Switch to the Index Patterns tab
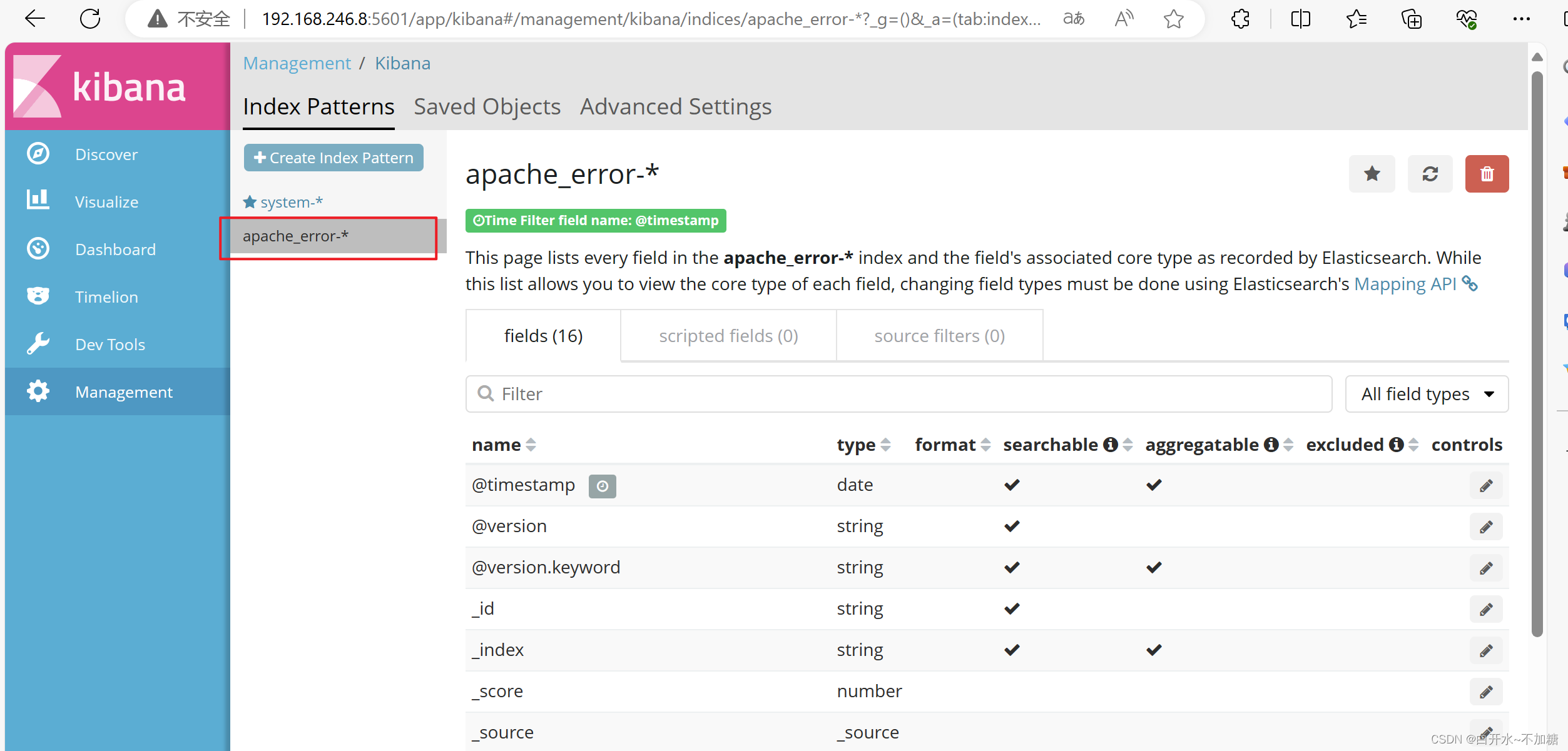Viewport: 1568px width, 751px height. pos(318,107)
